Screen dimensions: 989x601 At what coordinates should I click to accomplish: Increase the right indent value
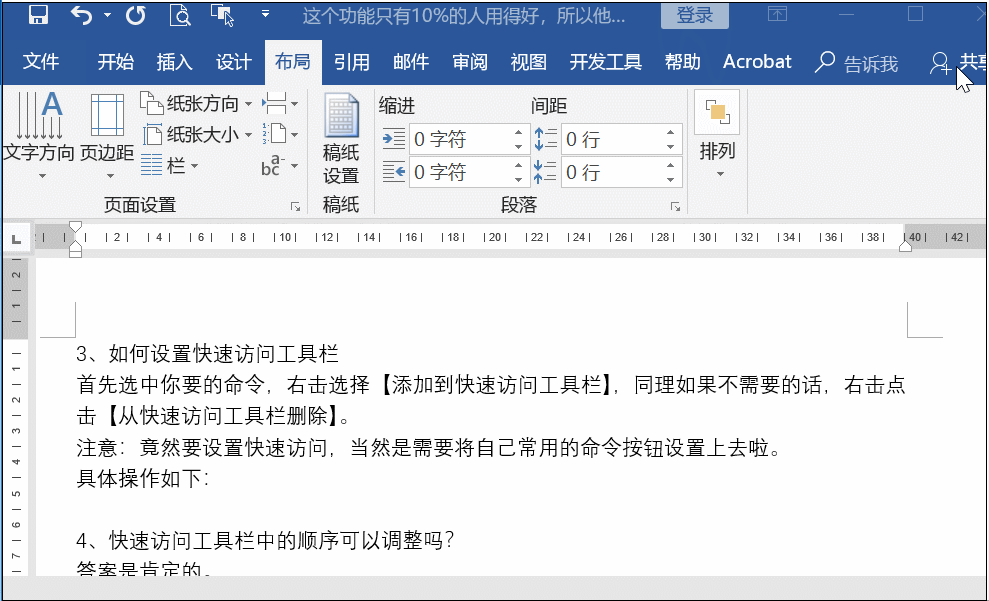pos(518,165)
